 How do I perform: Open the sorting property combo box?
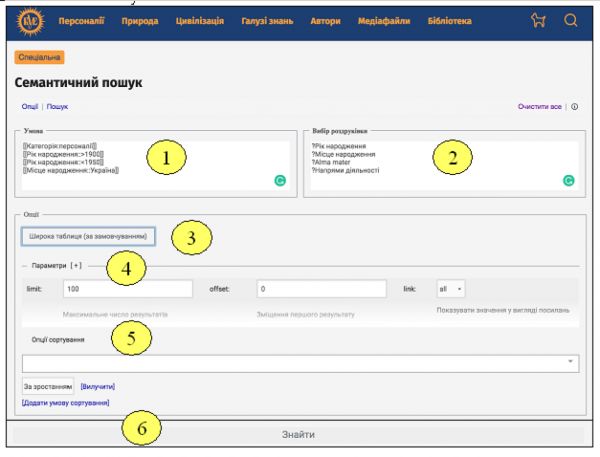tap(300, 364)
